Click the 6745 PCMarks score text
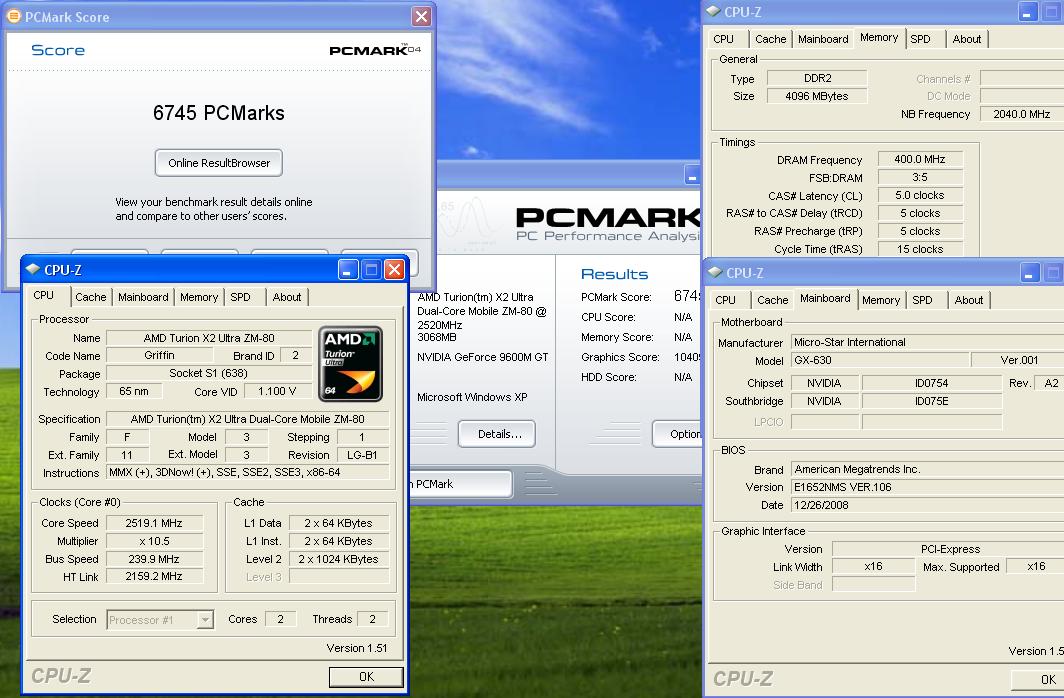Screen dimensions: 1064x698 [x=218, y=113]
